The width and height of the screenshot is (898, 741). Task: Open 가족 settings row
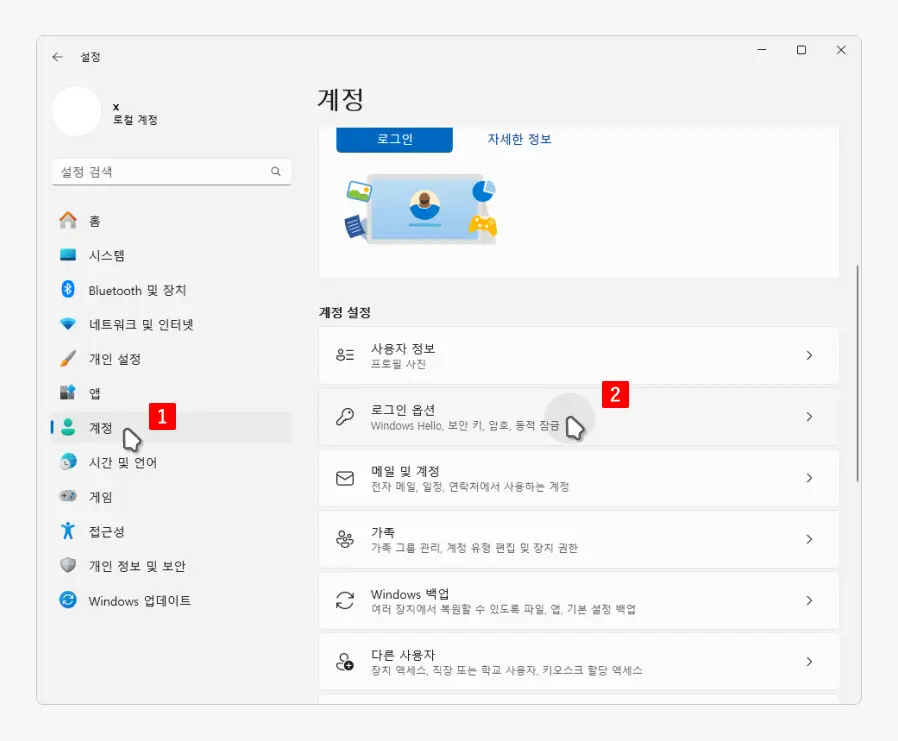[578, 539]
